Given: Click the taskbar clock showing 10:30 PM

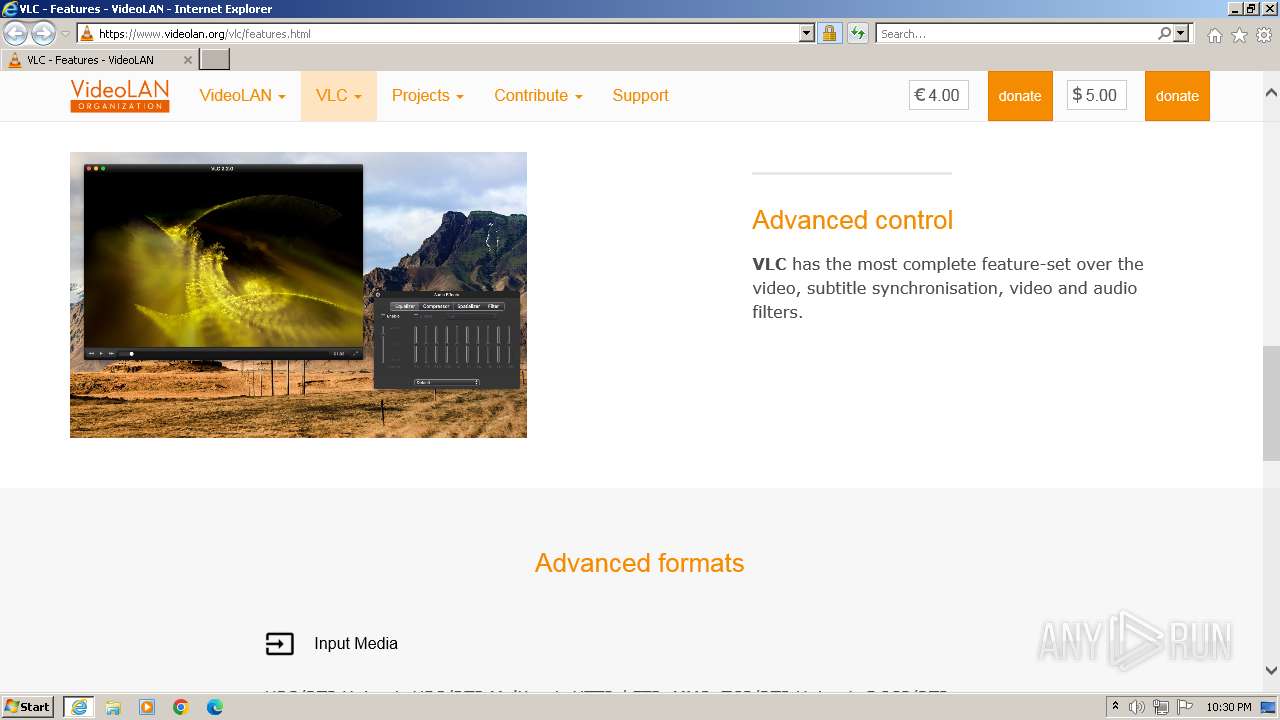Looking at the screenshot, I should pyautogui.click(x=1229, y=707).
